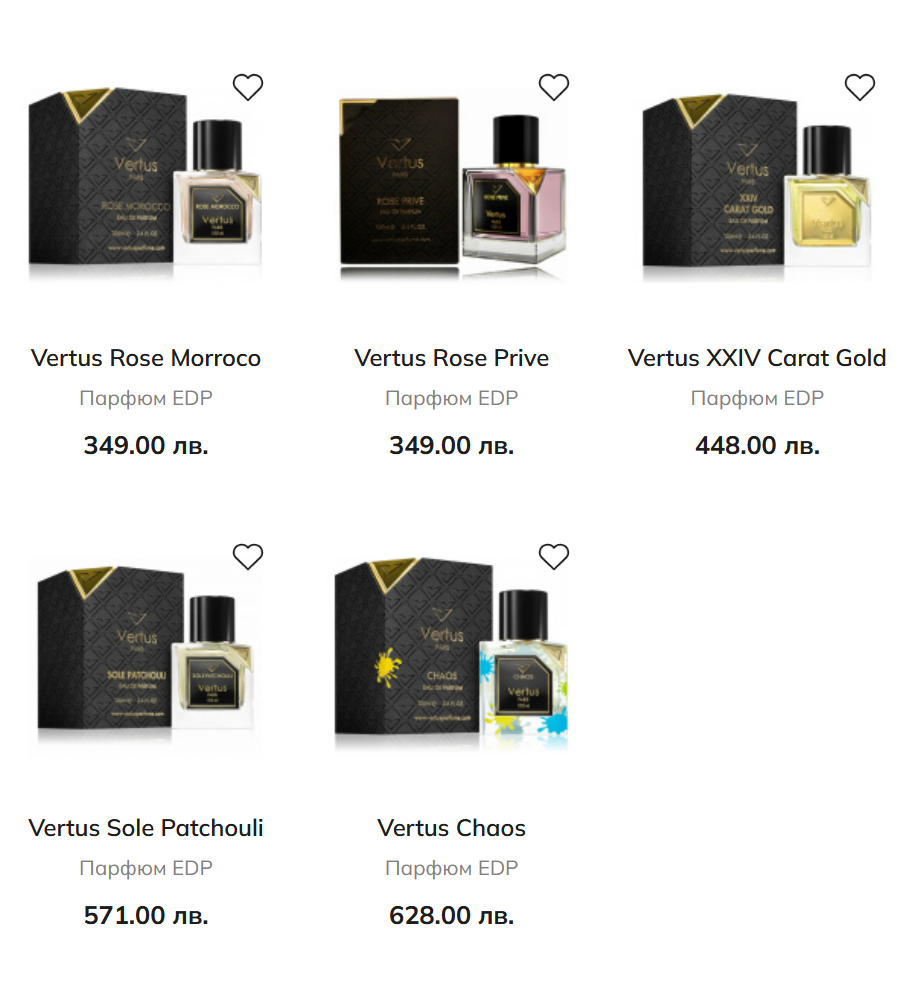Add Vertus Rose Morroco to wishlist
Image resolution: width=907 pixels, height=983 pixels.
[x=248, y=87]
